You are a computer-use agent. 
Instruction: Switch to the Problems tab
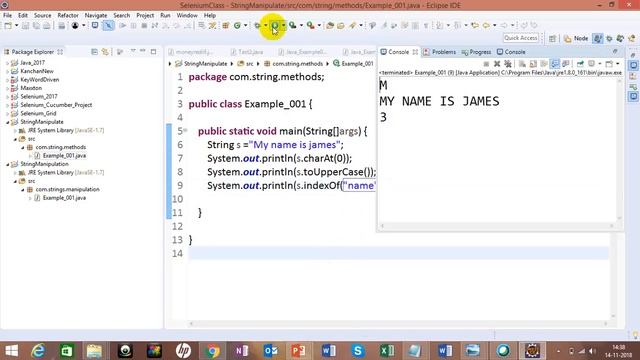[440, 52]
